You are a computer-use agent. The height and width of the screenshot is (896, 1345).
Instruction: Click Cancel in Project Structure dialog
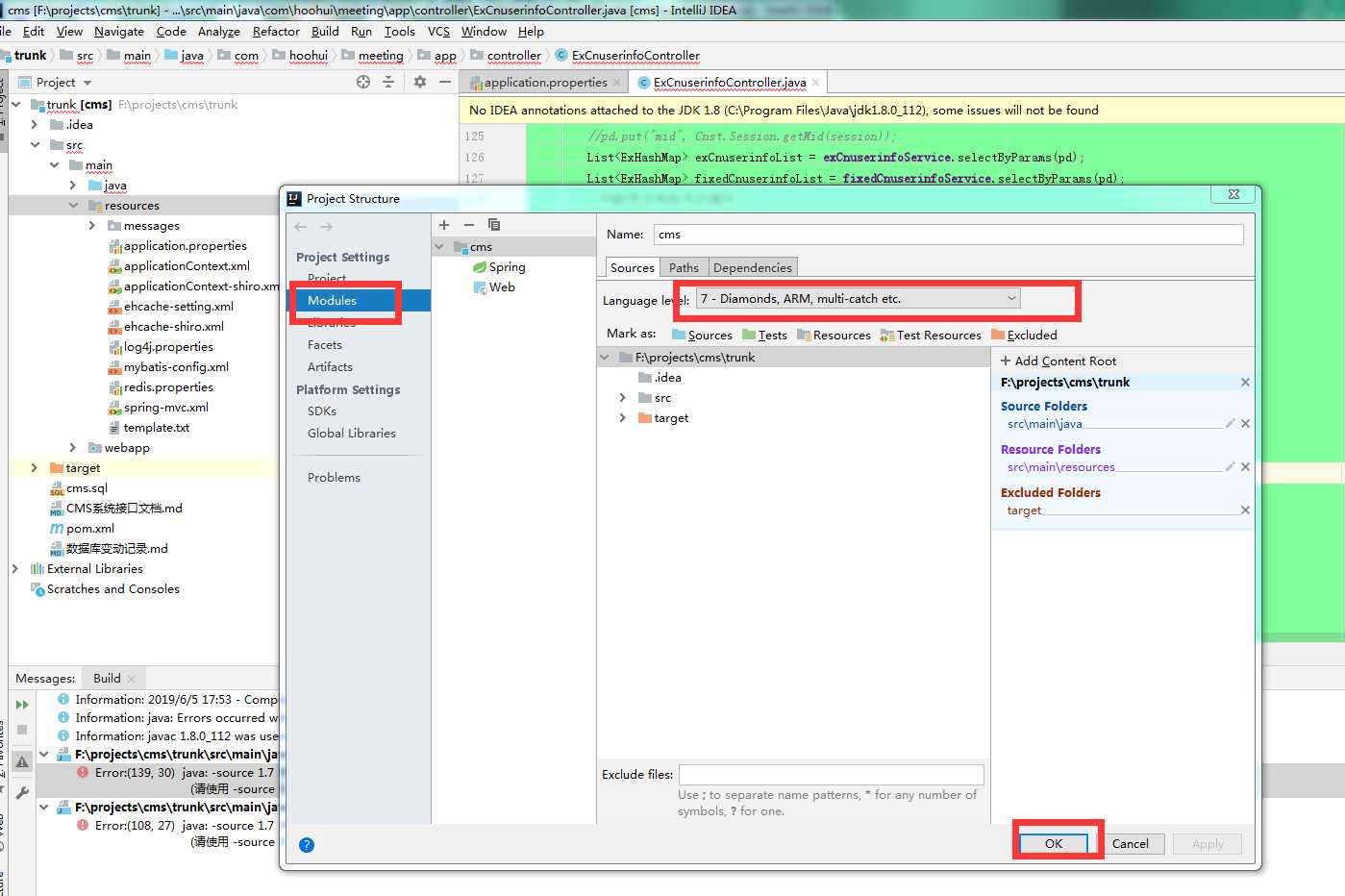(x=1130, y=844)
